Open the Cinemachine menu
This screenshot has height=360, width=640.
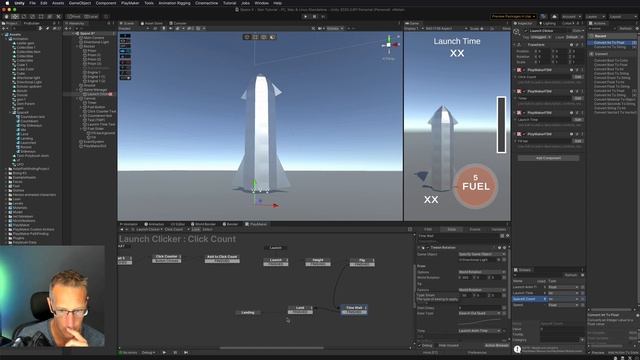tap(206, 3)
